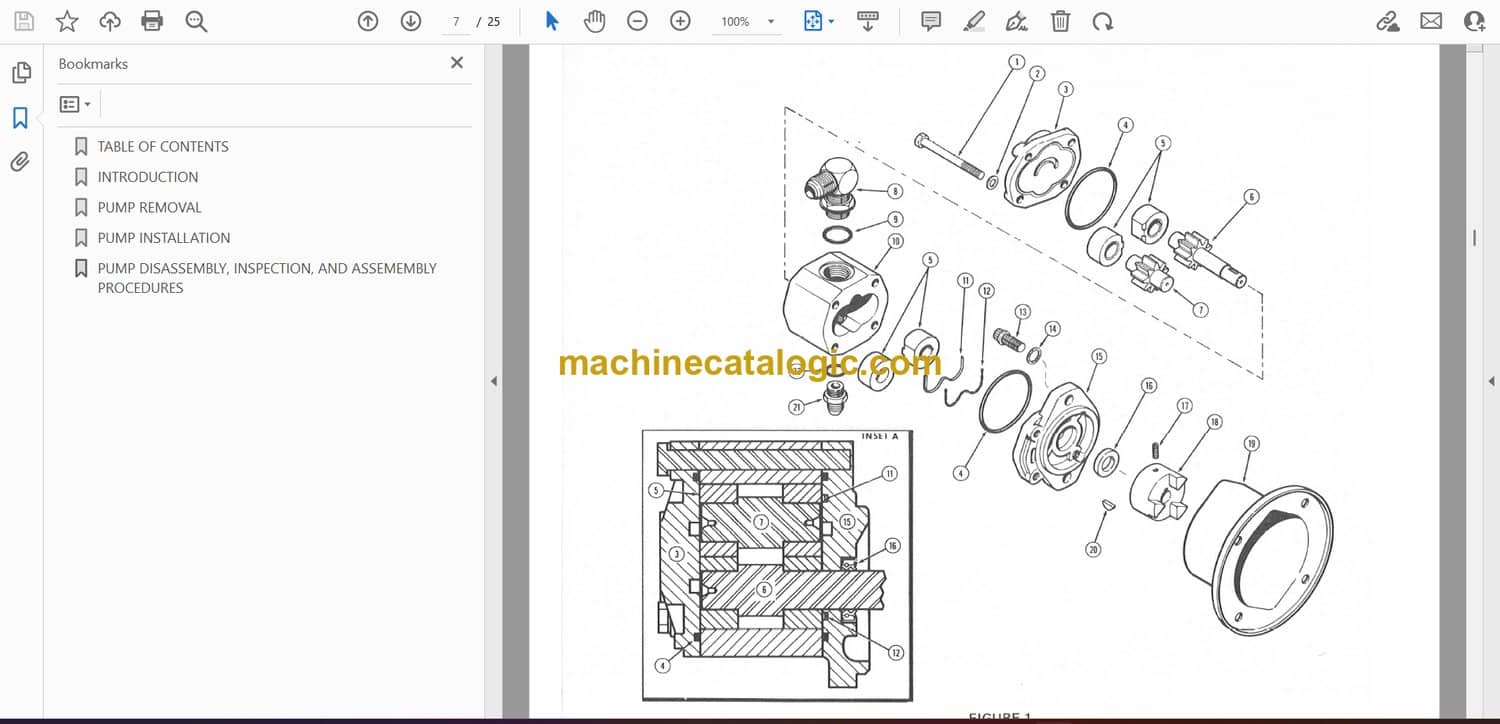Viewport: 1500px width, 724px height.
Task: Select the highlight text tool
Action: (x=974, y=21)
